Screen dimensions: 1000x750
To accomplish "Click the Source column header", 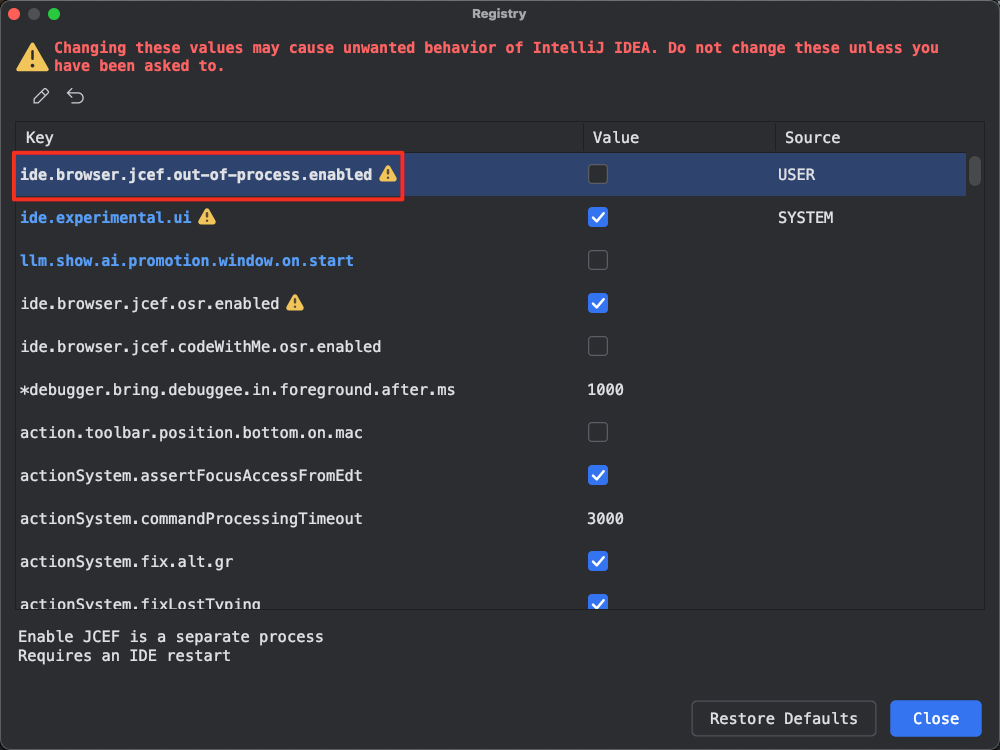I will [812, 138].
